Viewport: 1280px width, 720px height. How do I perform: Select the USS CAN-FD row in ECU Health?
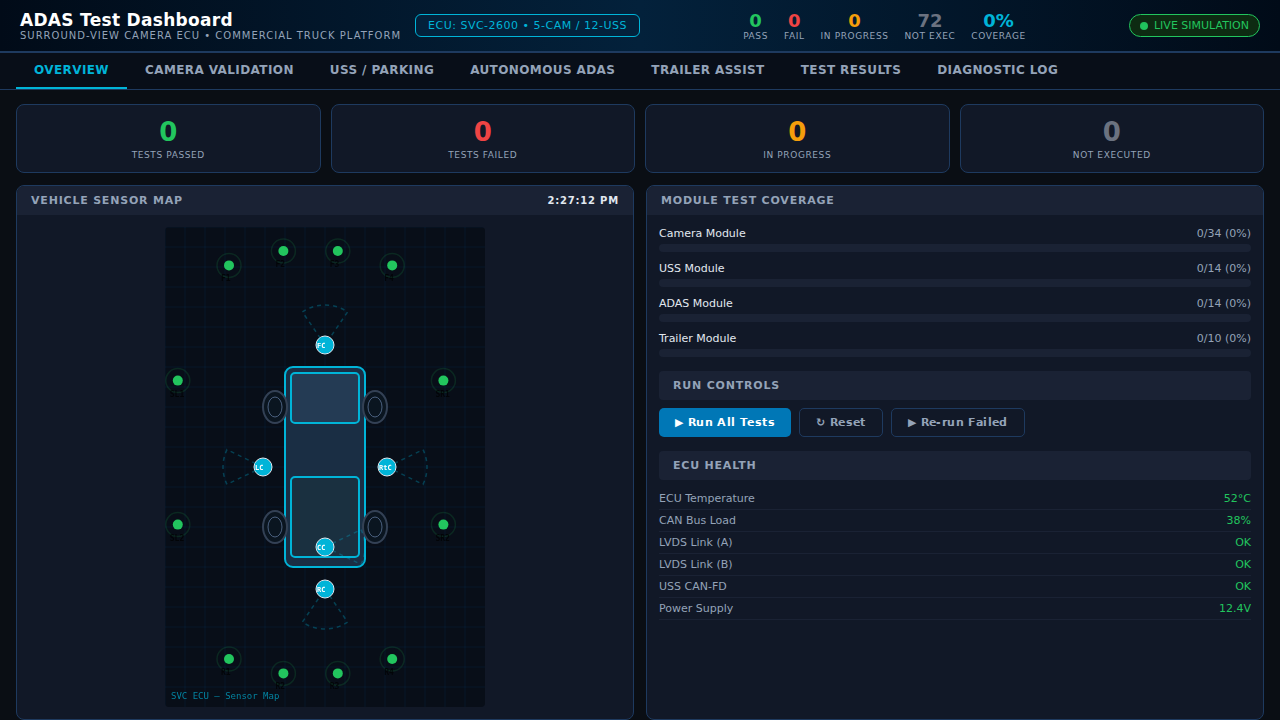click(x=954, y=586)
